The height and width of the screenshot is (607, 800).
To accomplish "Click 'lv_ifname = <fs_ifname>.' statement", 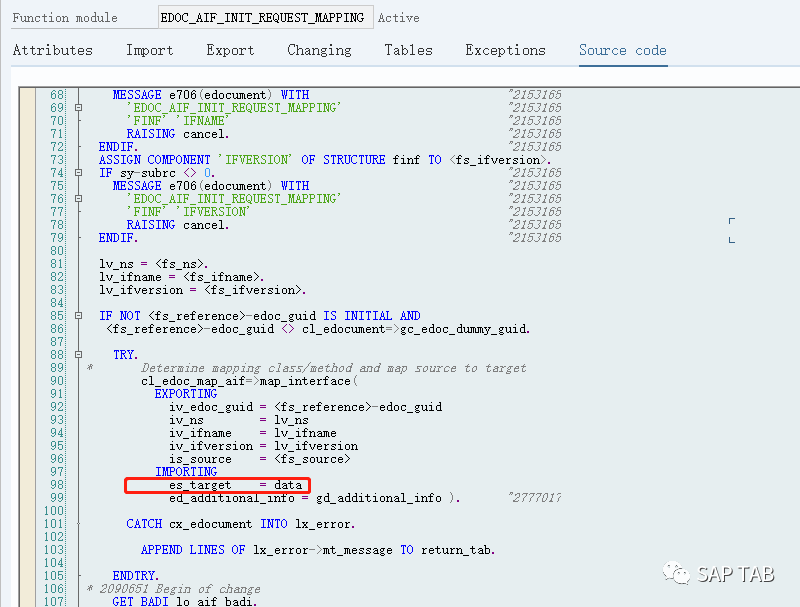I will tap(182, 277).
